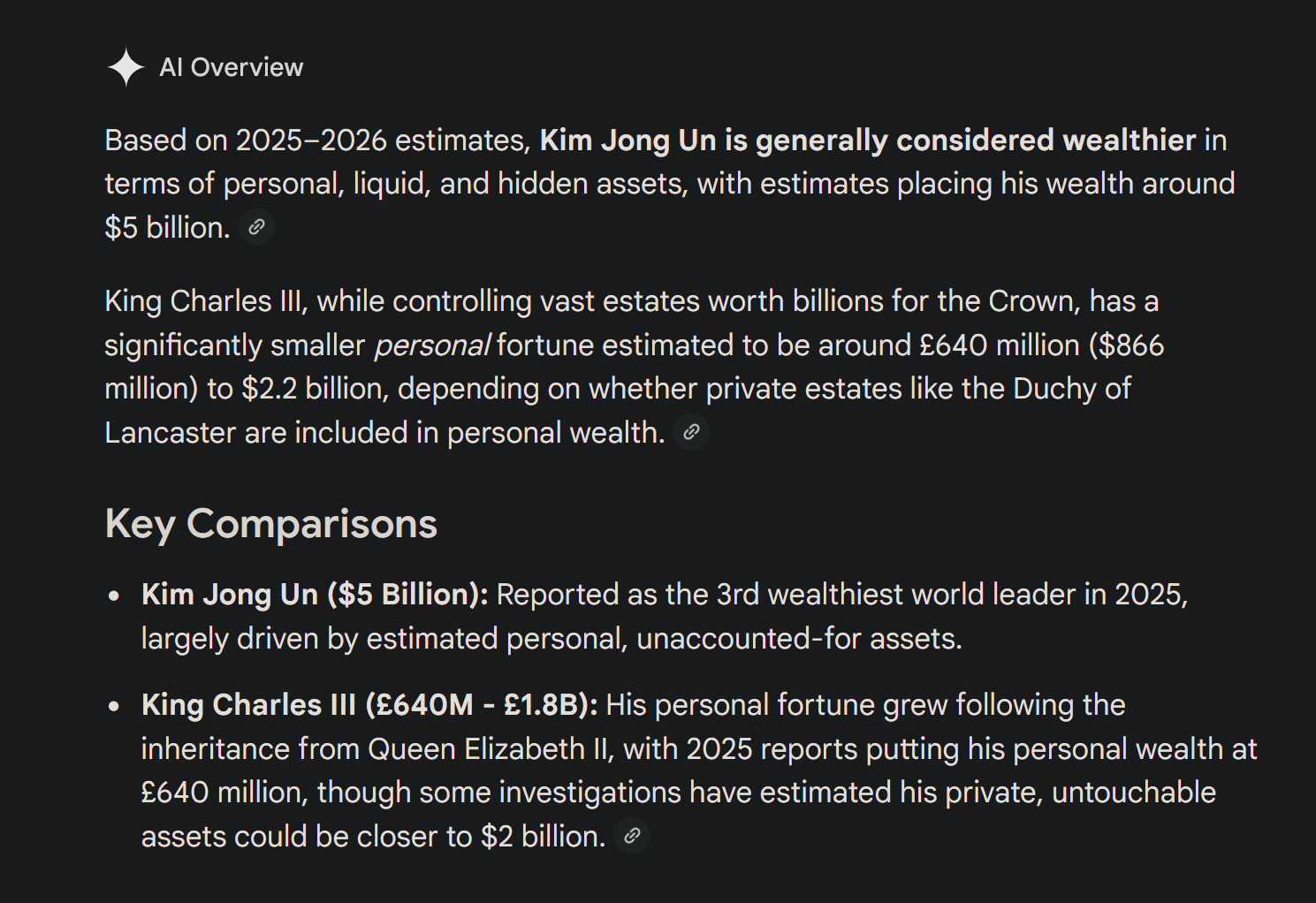Open source link after "$5 billion."
Image resolution: width=1316 pixels, height=903 pixels.
tap(256, 227)
